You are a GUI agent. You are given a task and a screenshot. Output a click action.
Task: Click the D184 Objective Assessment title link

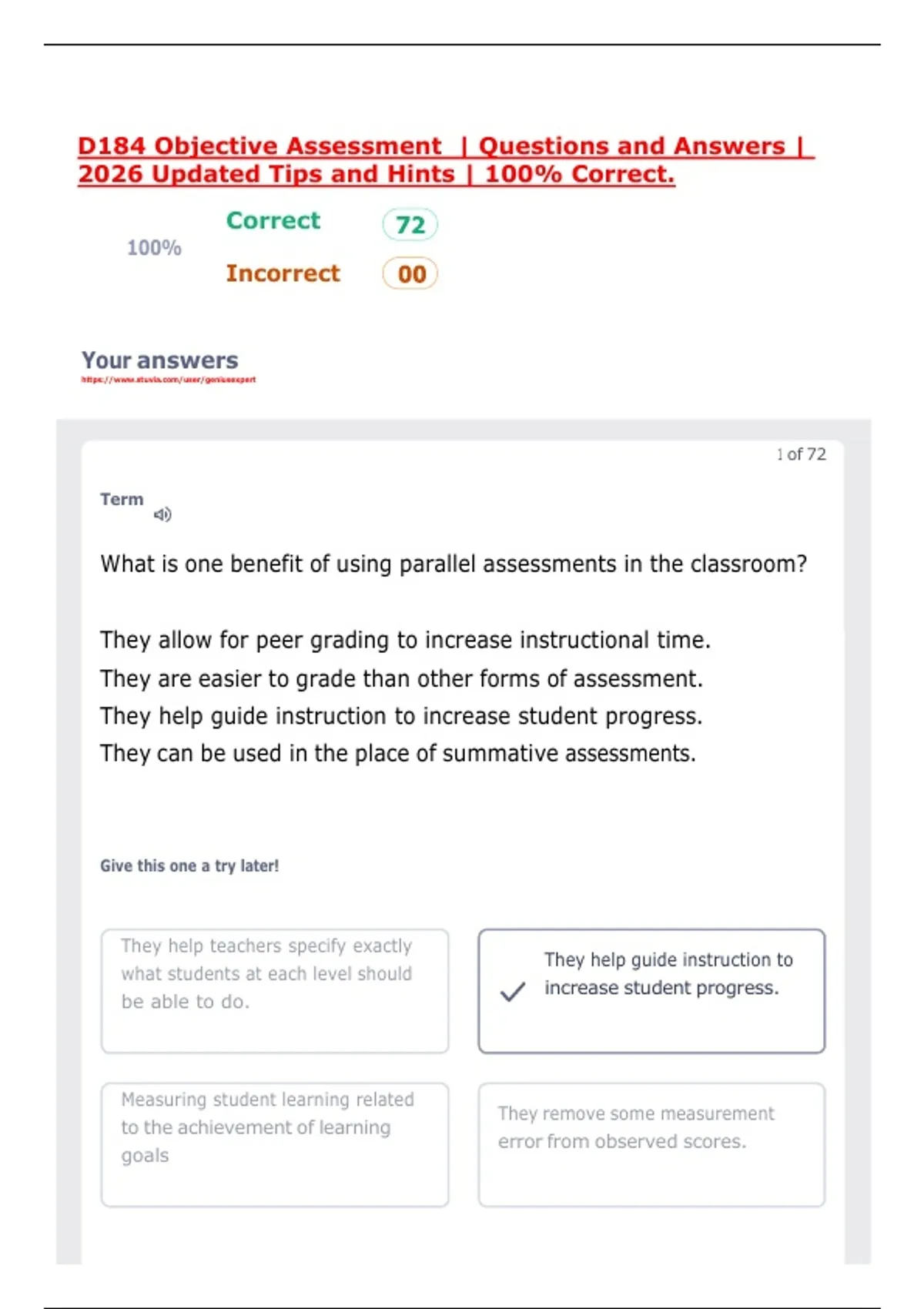coord(445,160)
